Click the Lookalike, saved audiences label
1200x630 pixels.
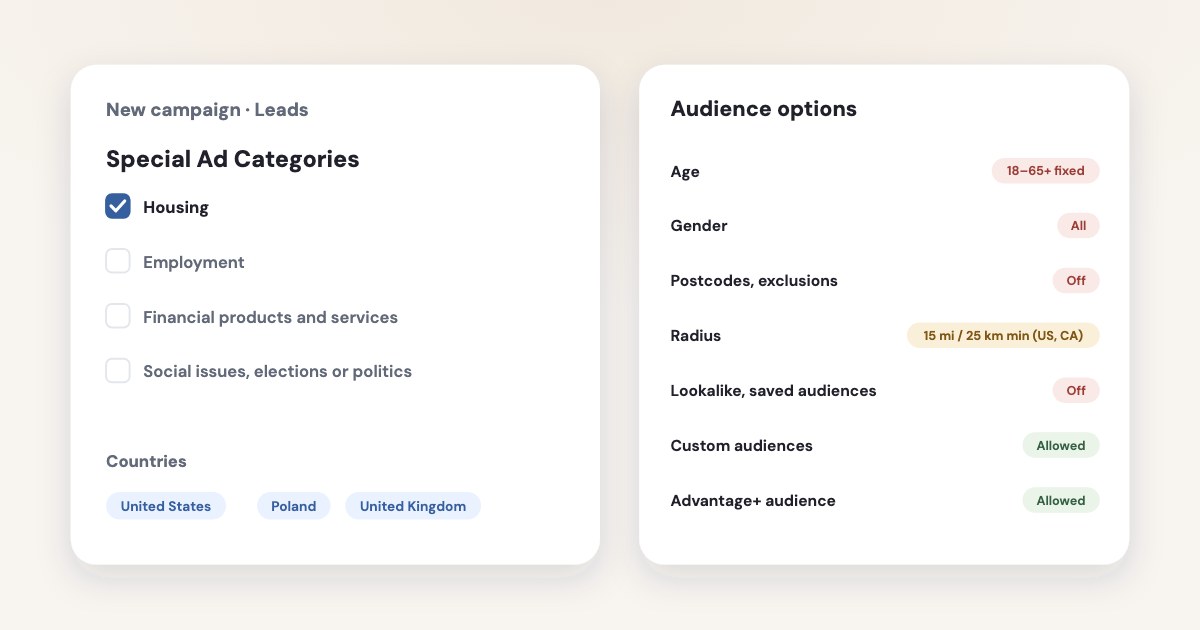click(773, 391)
